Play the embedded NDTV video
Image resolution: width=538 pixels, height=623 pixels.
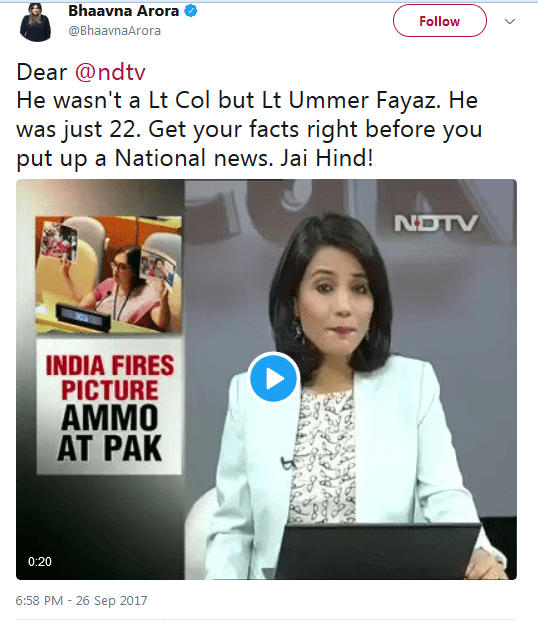[x=273, y=378]
